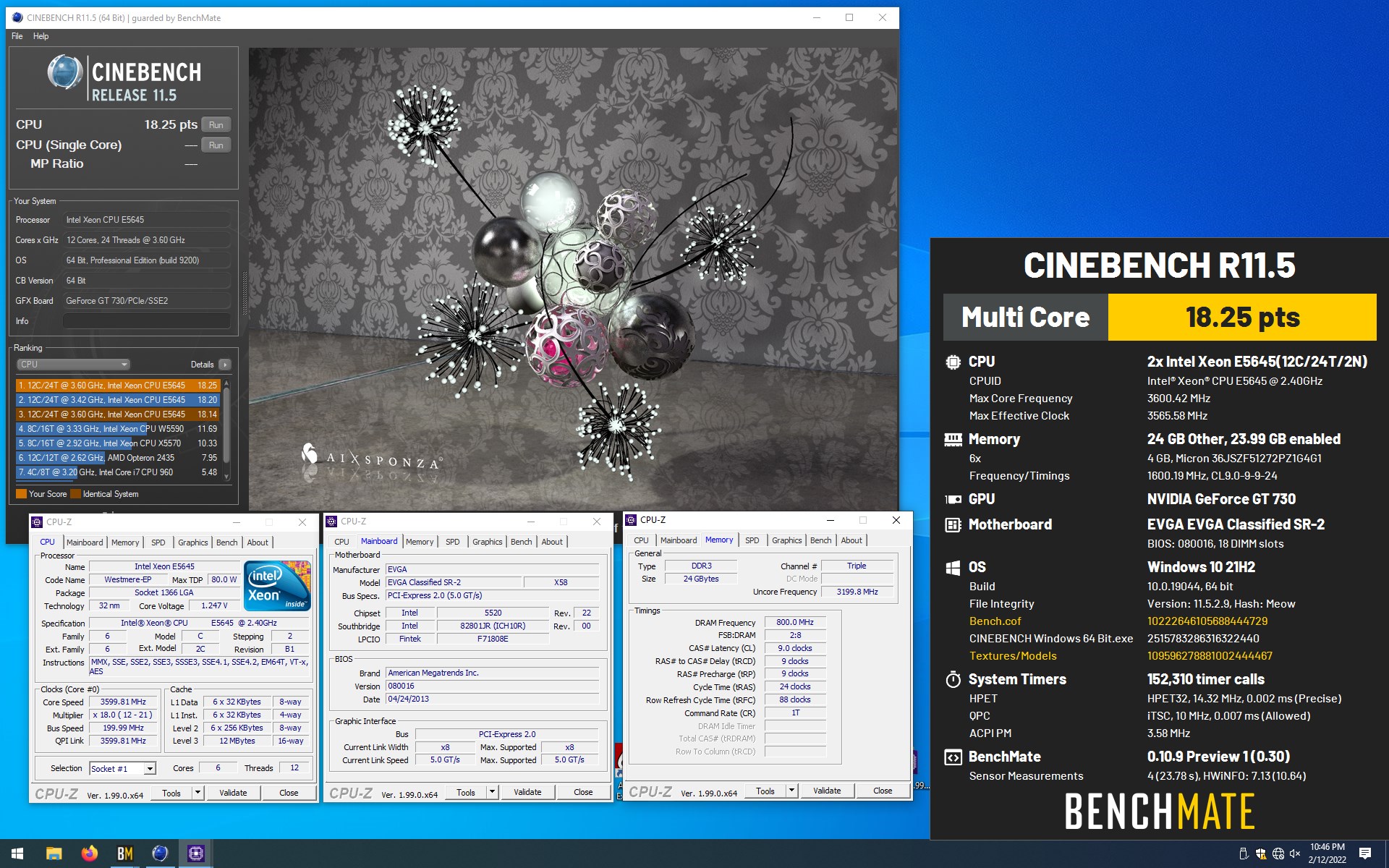This screenshot has height=868, width=1389.
Task: Click Tools button in Memory CPU-Z window
Action: click(765, 791)
